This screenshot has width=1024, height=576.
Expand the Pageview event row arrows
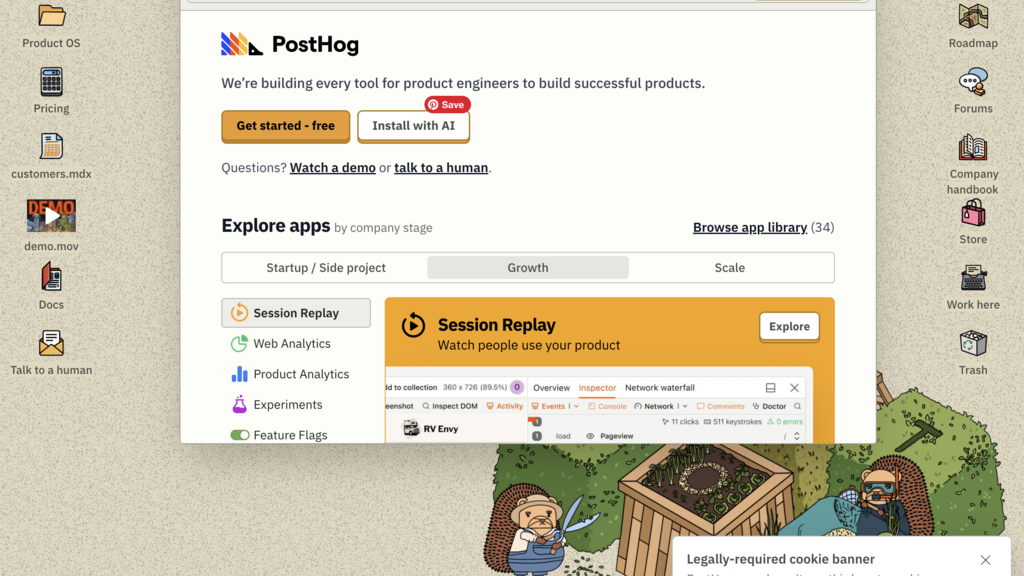pyautogui.click(x=797, y=436)
